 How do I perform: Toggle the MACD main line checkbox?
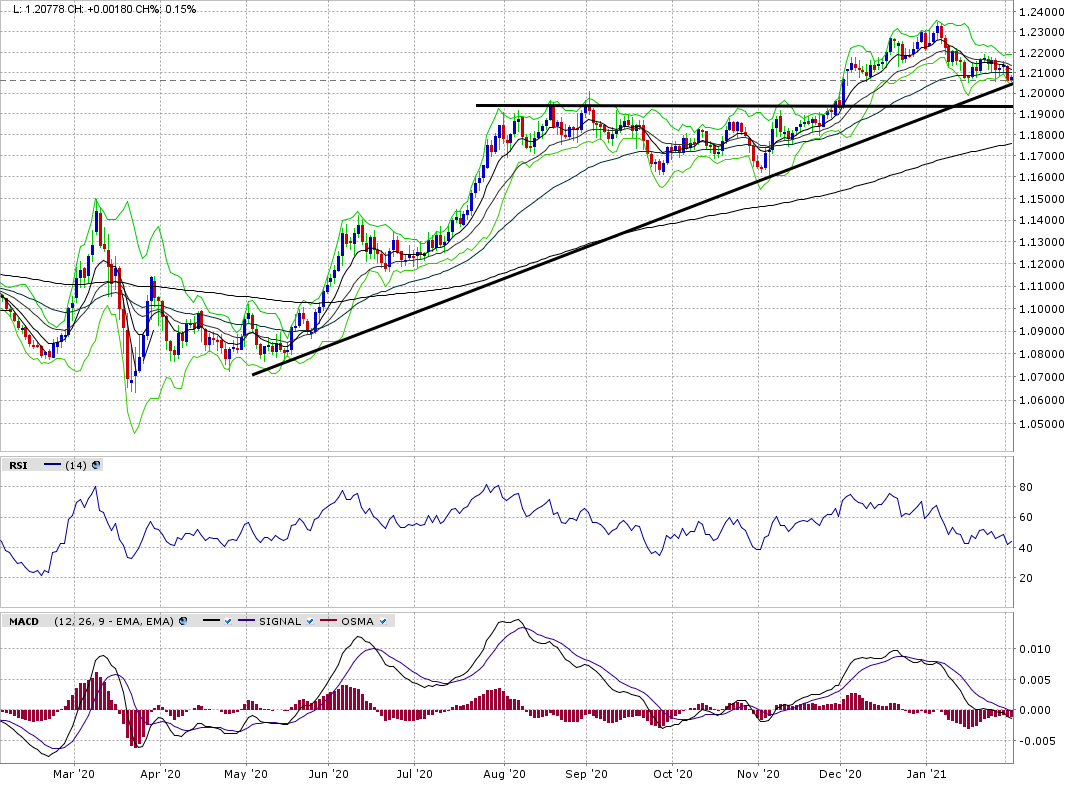229,621
